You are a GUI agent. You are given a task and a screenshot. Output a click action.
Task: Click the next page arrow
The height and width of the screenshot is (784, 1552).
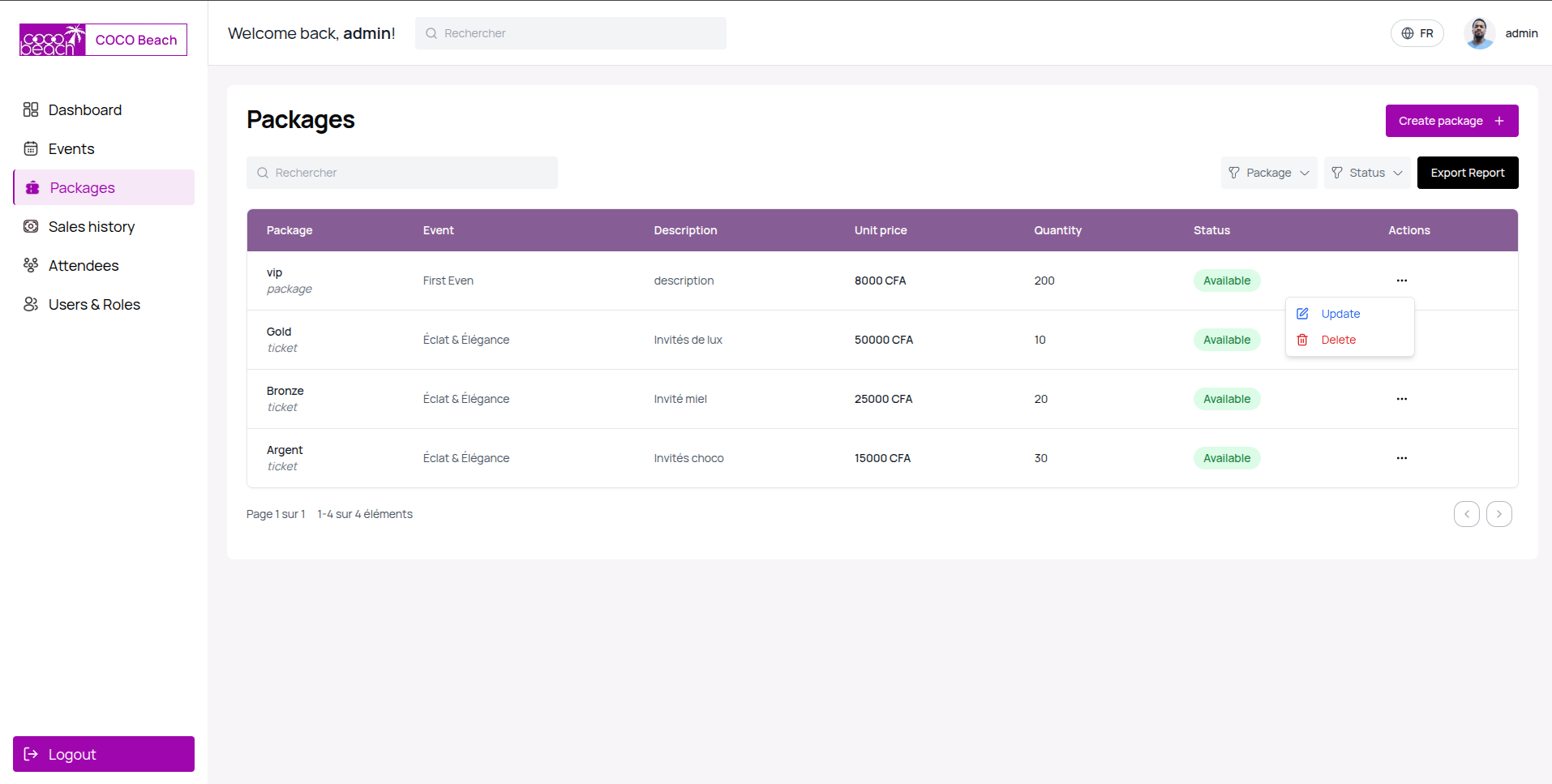(x=1498, y=513)
